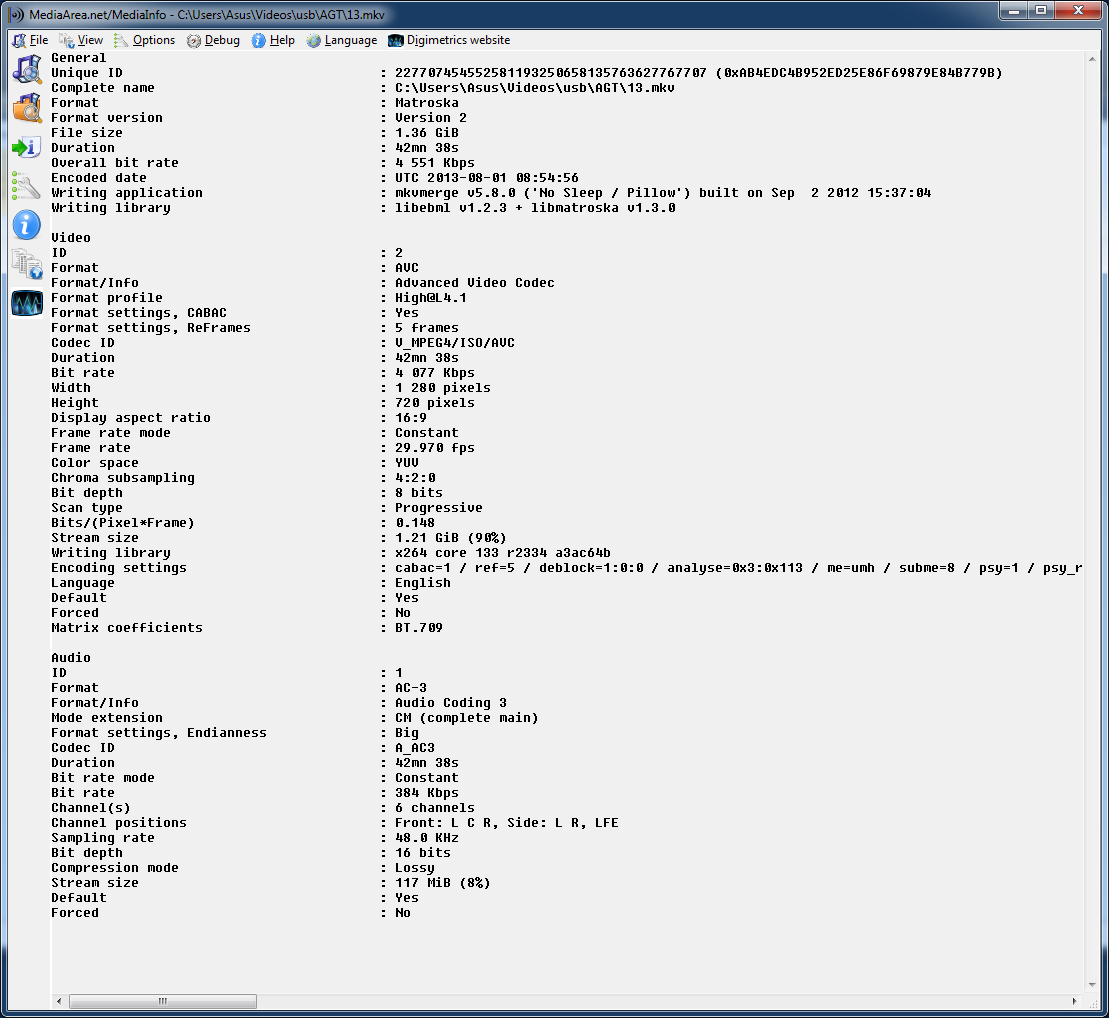Click the Open File sidebar icon

click(x=27, y=69)
